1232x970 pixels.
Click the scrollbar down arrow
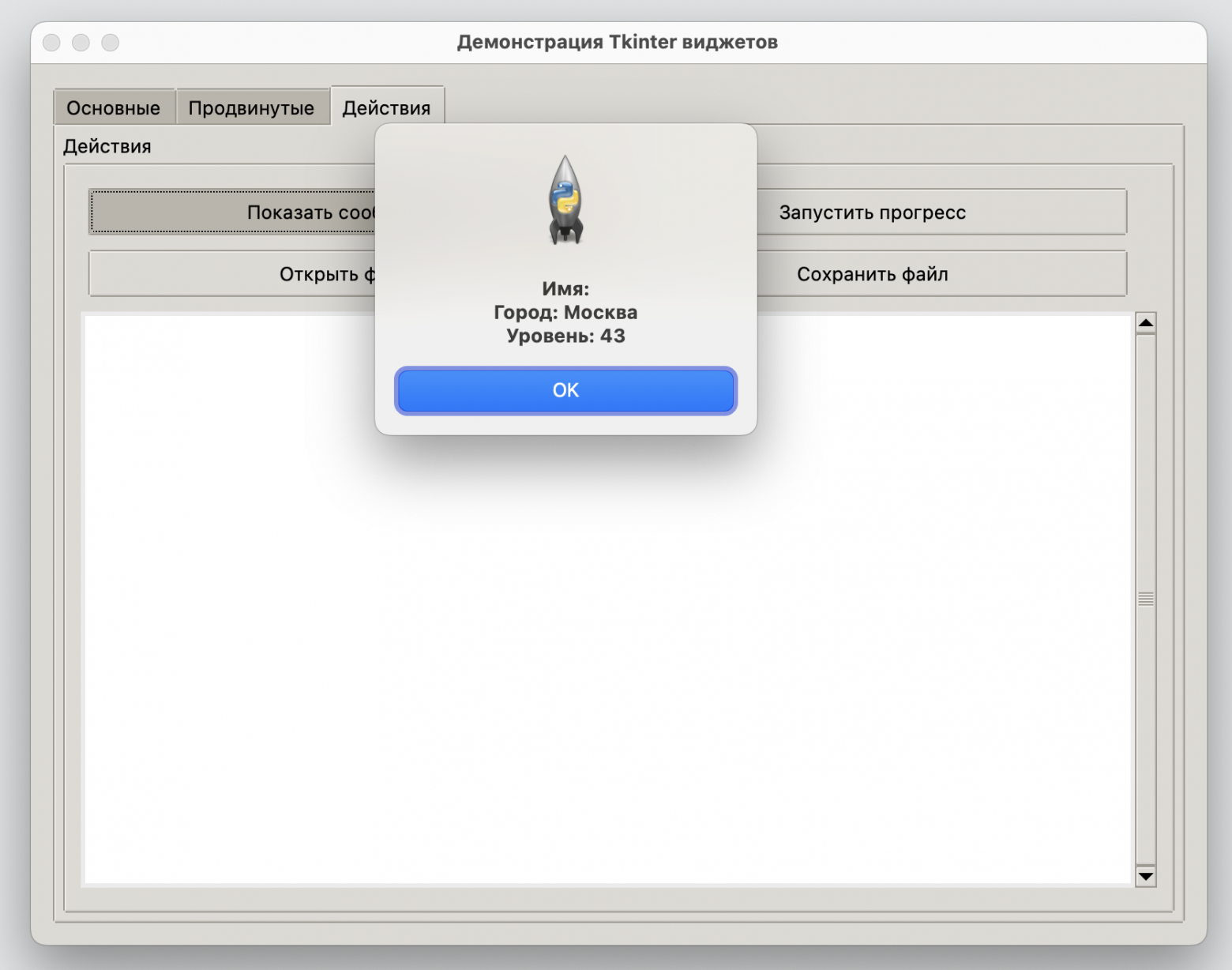pyautogui.click(x=1146, y=876)
